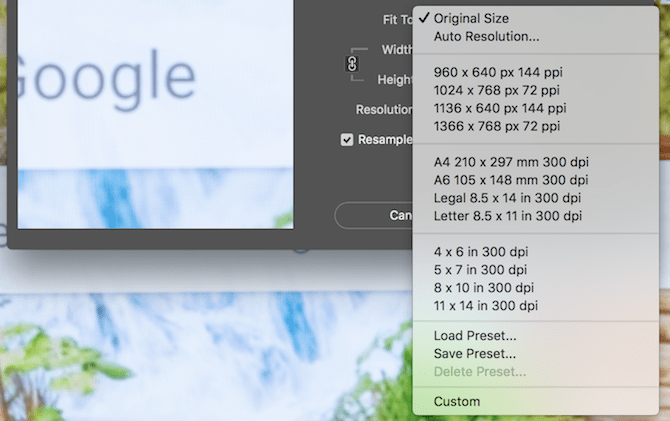Choose the Legal 8.5 x 14 in preset

pyautogui.click(x=508, y=198)
